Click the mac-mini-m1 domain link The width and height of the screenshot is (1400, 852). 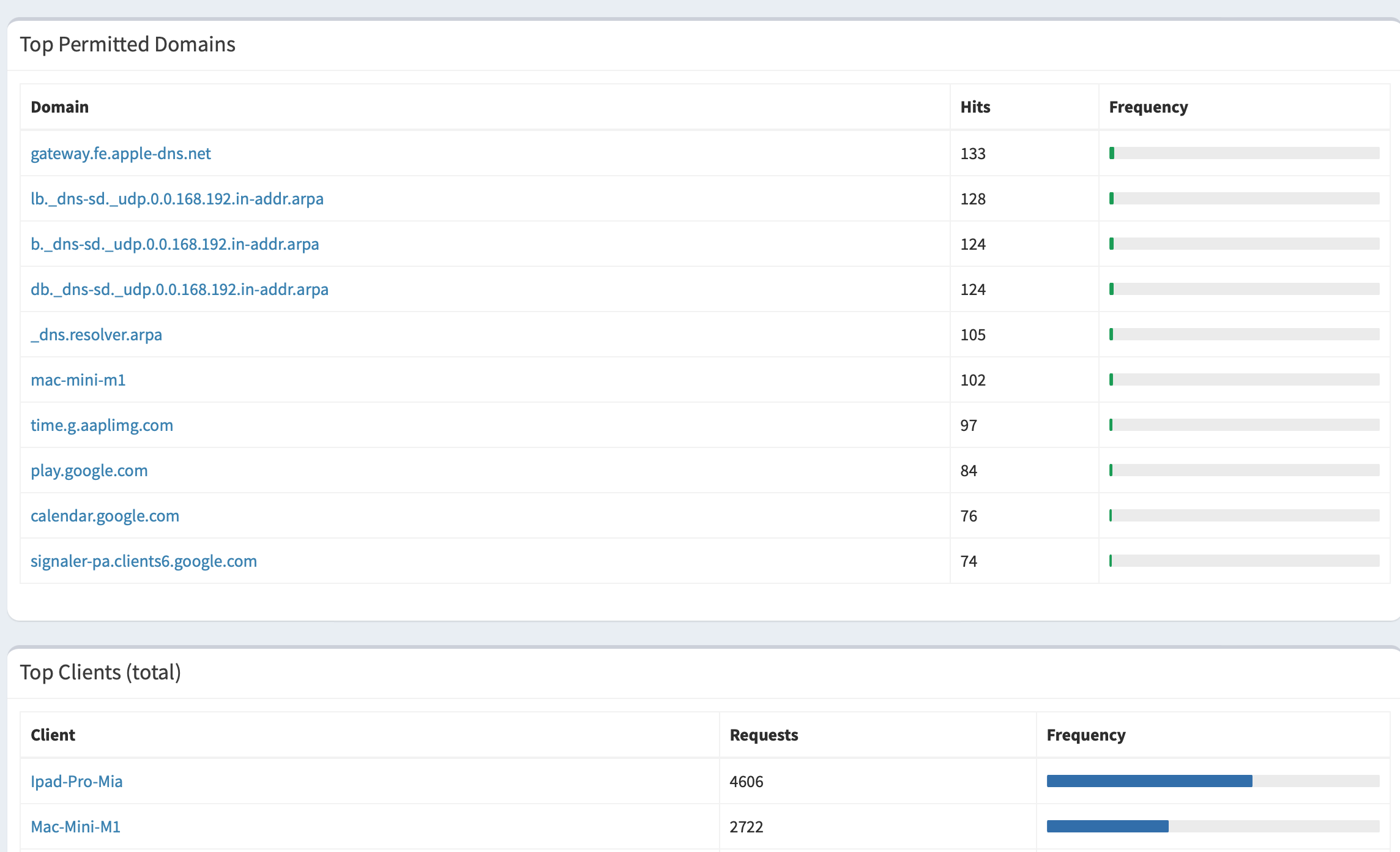[78, 379]
